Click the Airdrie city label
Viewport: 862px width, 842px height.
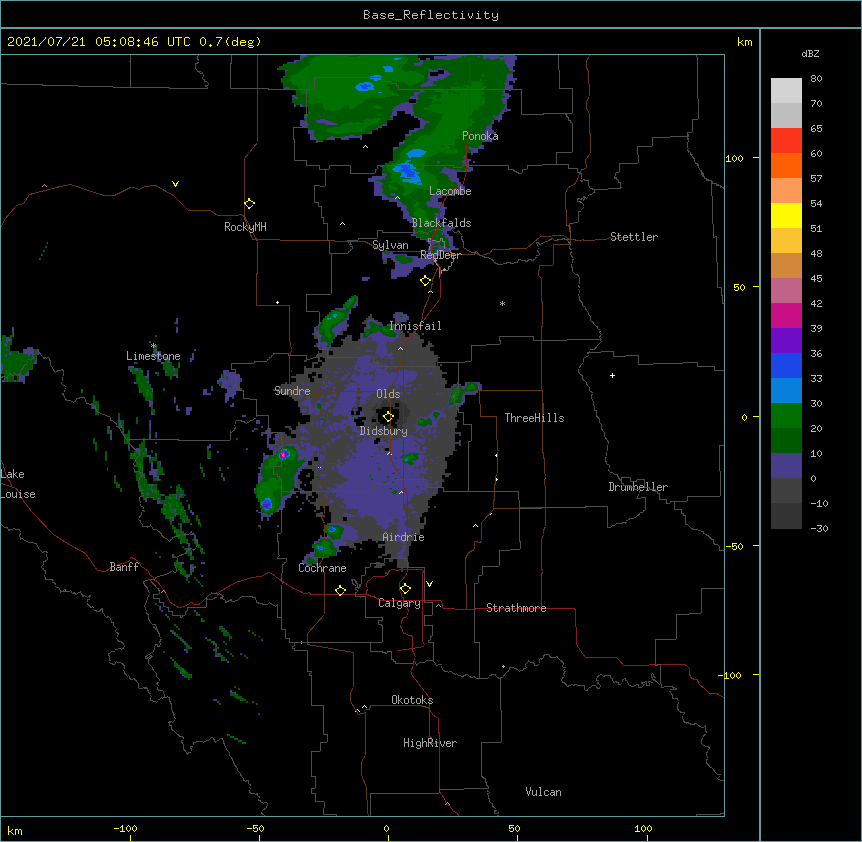coord(404,537)
